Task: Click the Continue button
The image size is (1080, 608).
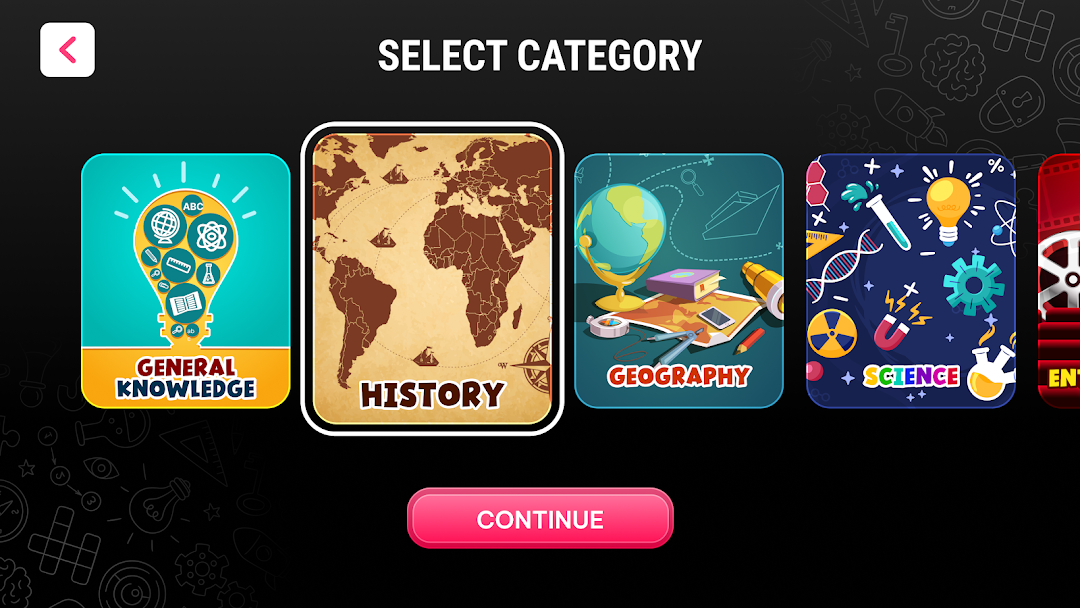Action: (540, 518)
